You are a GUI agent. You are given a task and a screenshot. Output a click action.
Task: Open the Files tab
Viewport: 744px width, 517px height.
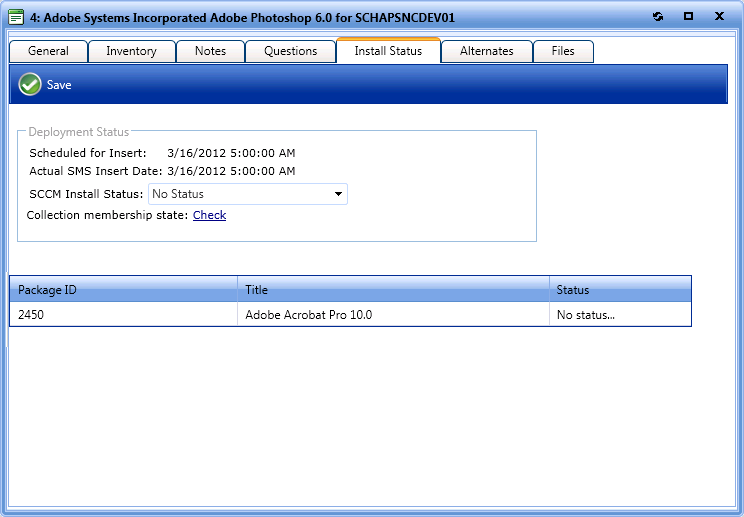click(563, 51)
